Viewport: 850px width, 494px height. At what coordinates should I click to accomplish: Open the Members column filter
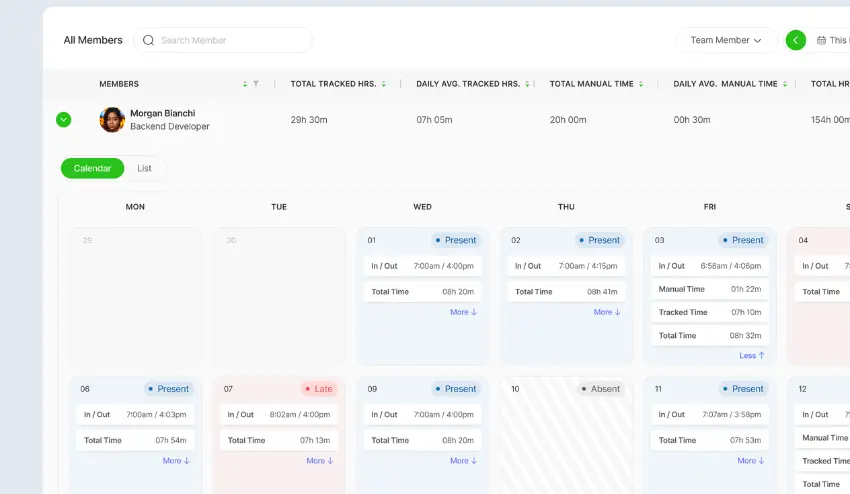pos(256,84)
